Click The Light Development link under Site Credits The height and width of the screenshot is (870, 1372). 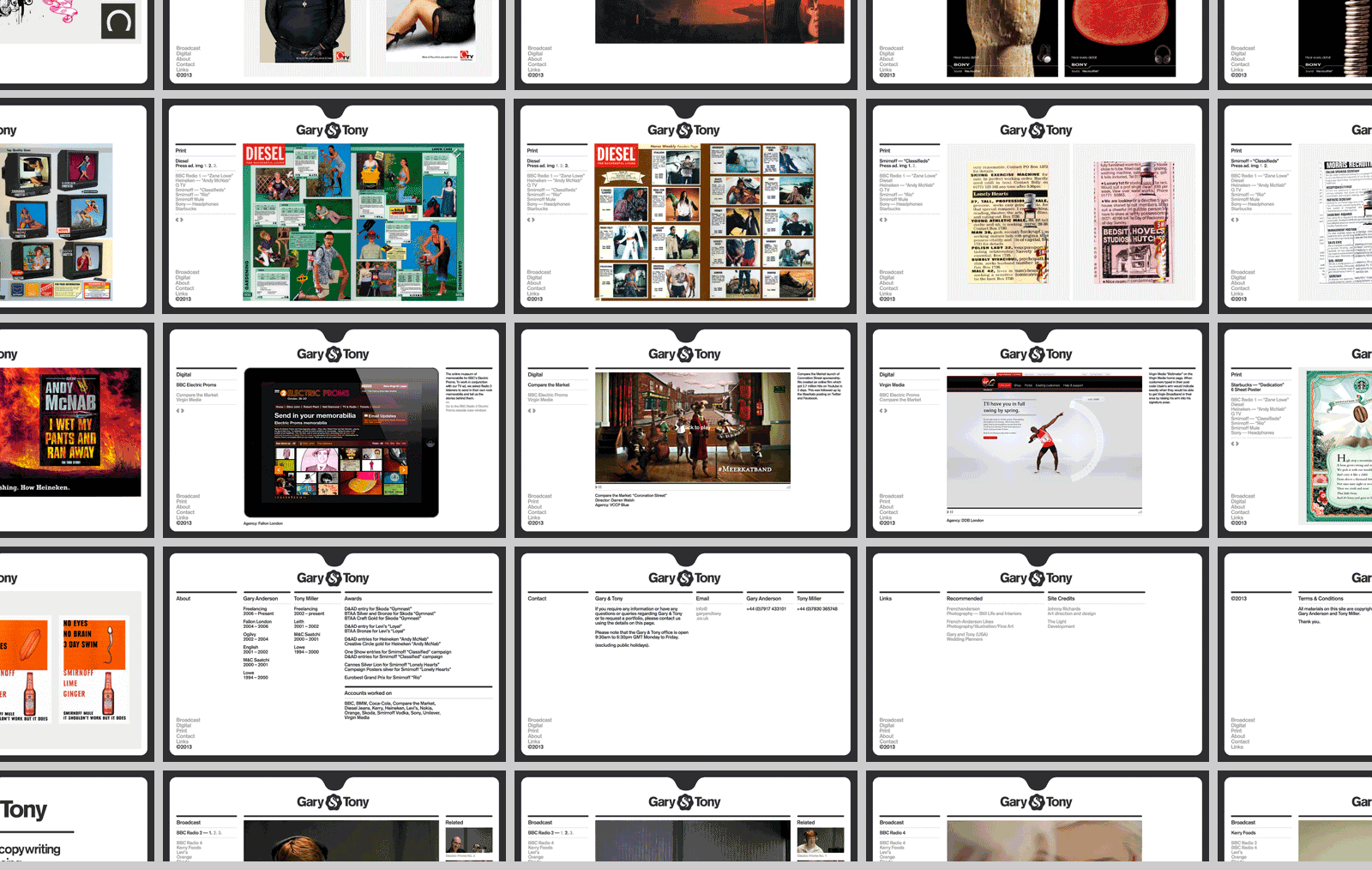[x=1061, y=624]
